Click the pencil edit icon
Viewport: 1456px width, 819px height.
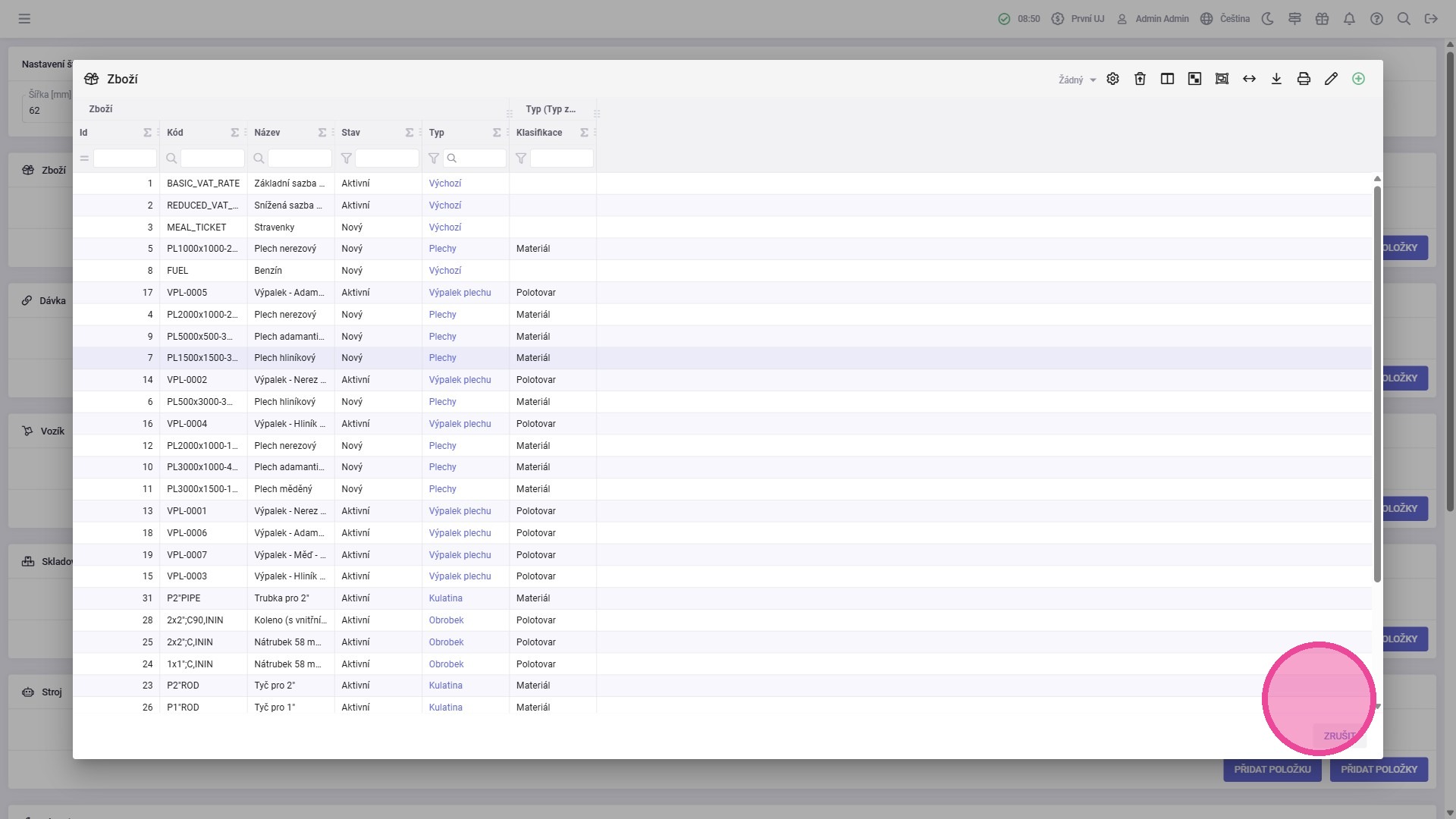(1331, 79)
